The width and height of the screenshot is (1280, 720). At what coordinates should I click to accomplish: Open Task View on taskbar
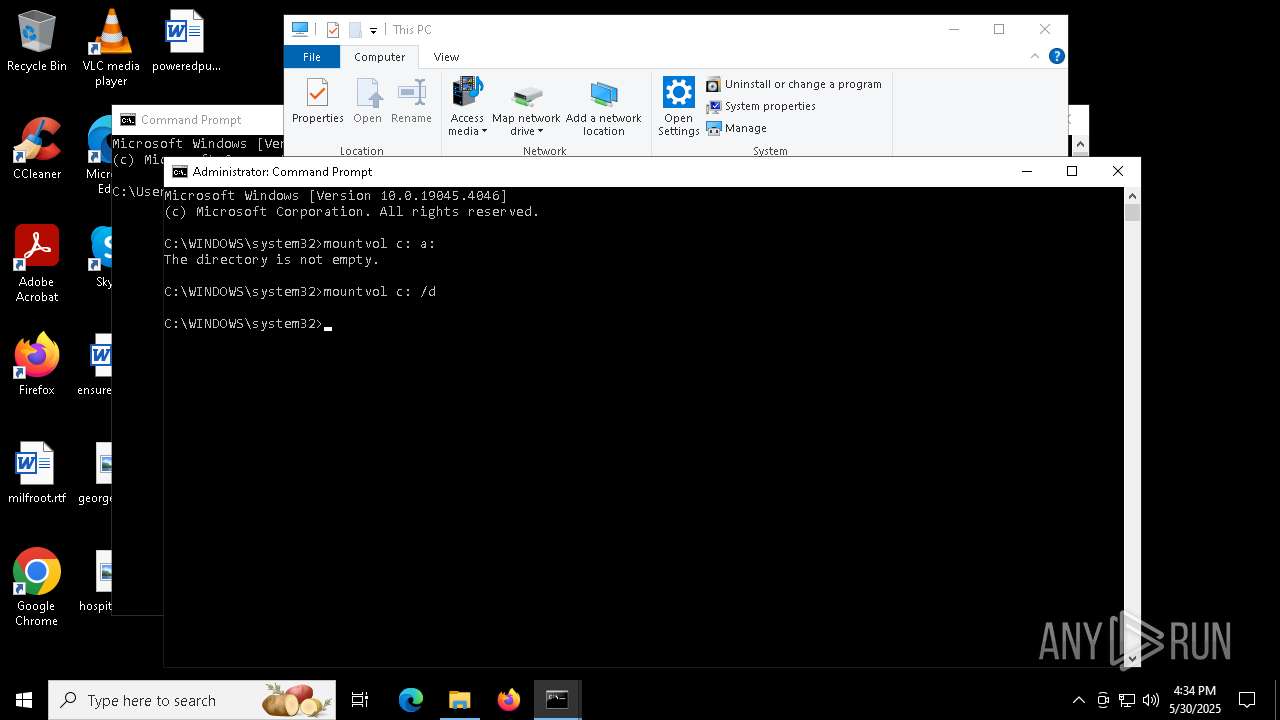[x=360, y=700]
